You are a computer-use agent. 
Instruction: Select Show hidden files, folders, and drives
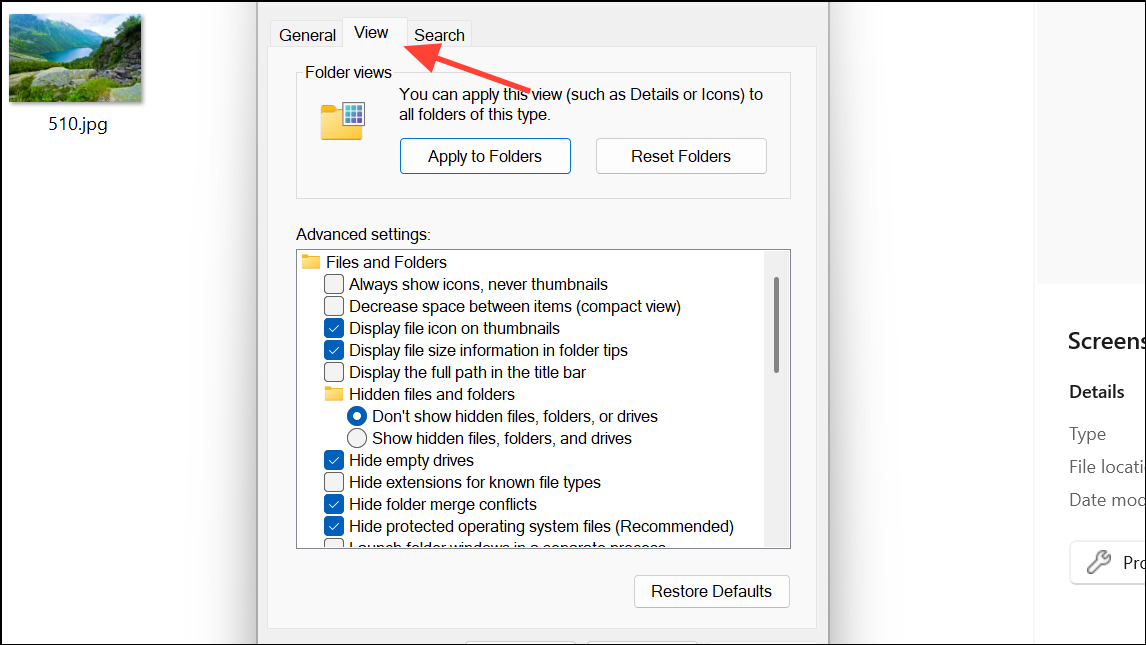357,438
